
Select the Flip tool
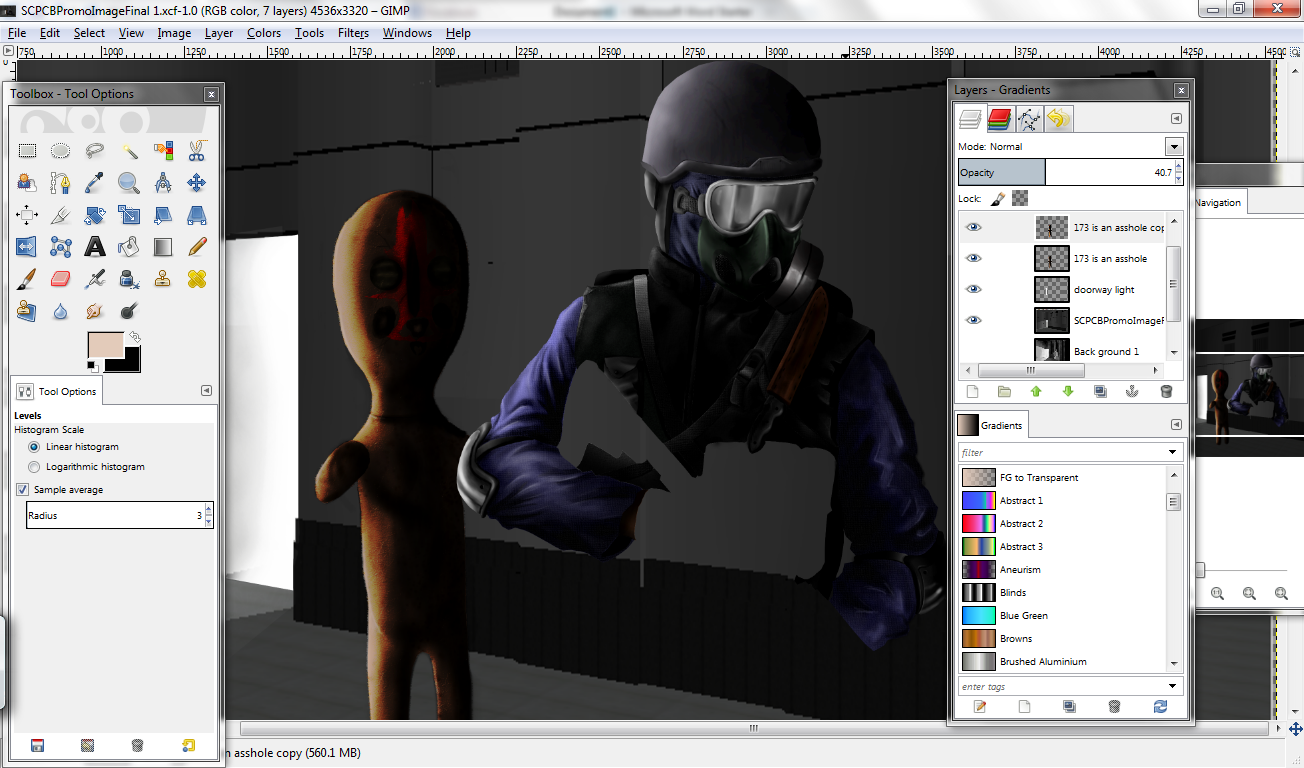point(27,246)
